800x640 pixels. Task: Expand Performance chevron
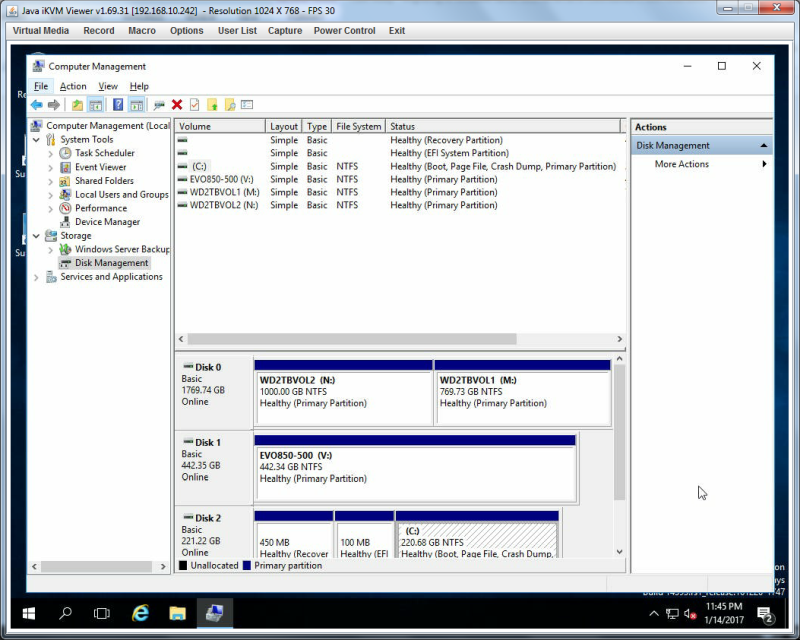[x=51, y=209]
